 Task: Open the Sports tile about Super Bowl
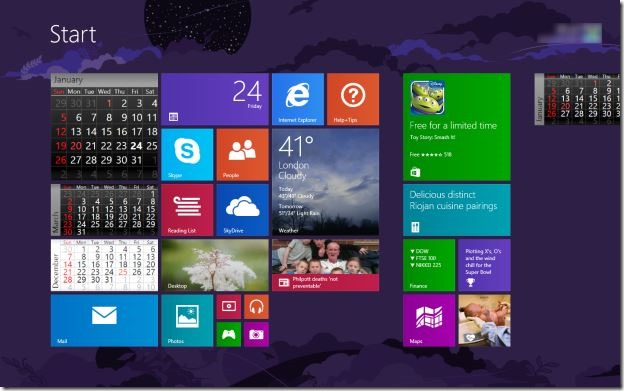[484, 265]
